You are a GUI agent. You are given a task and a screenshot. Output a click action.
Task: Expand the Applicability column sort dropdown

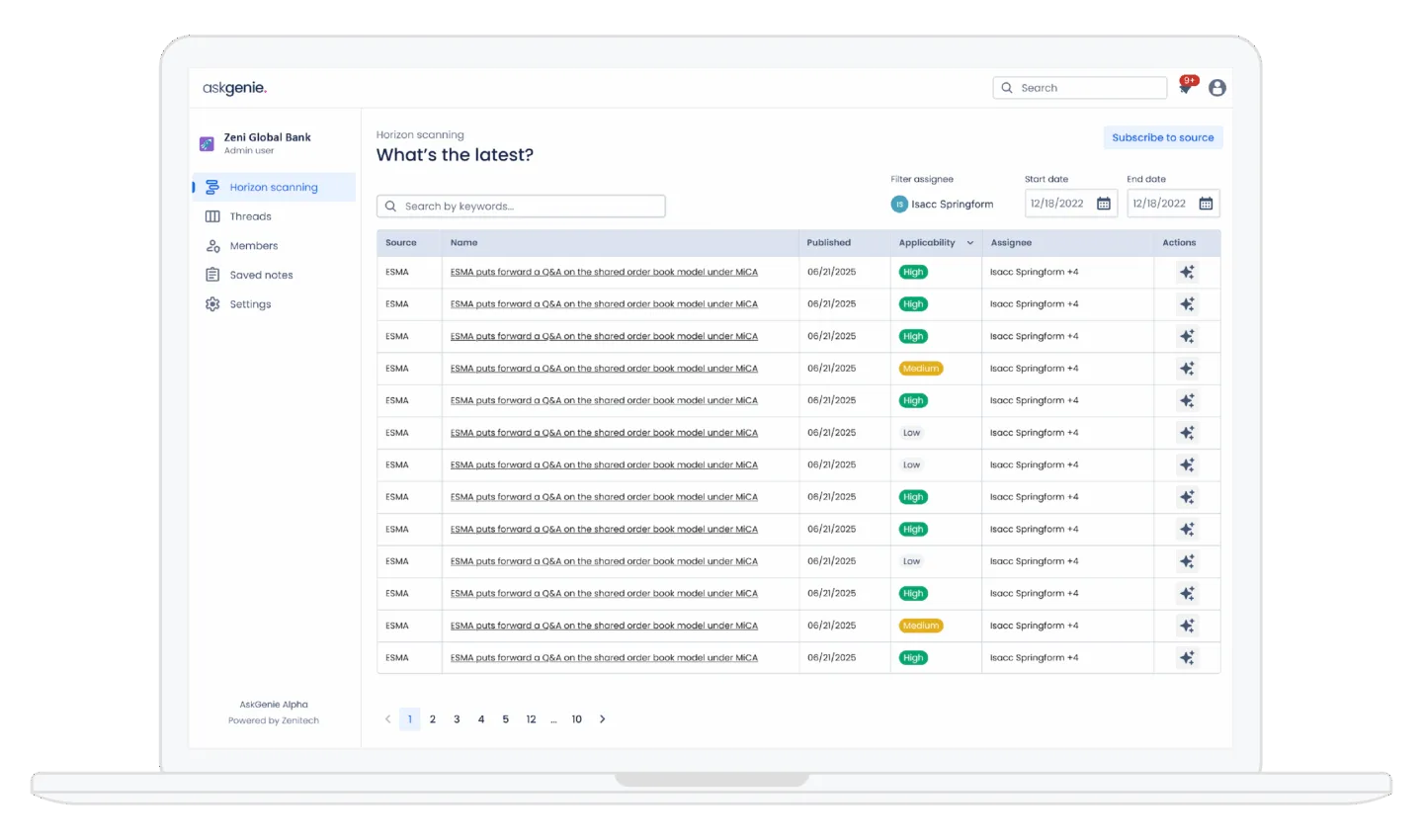tap(970, 243)
